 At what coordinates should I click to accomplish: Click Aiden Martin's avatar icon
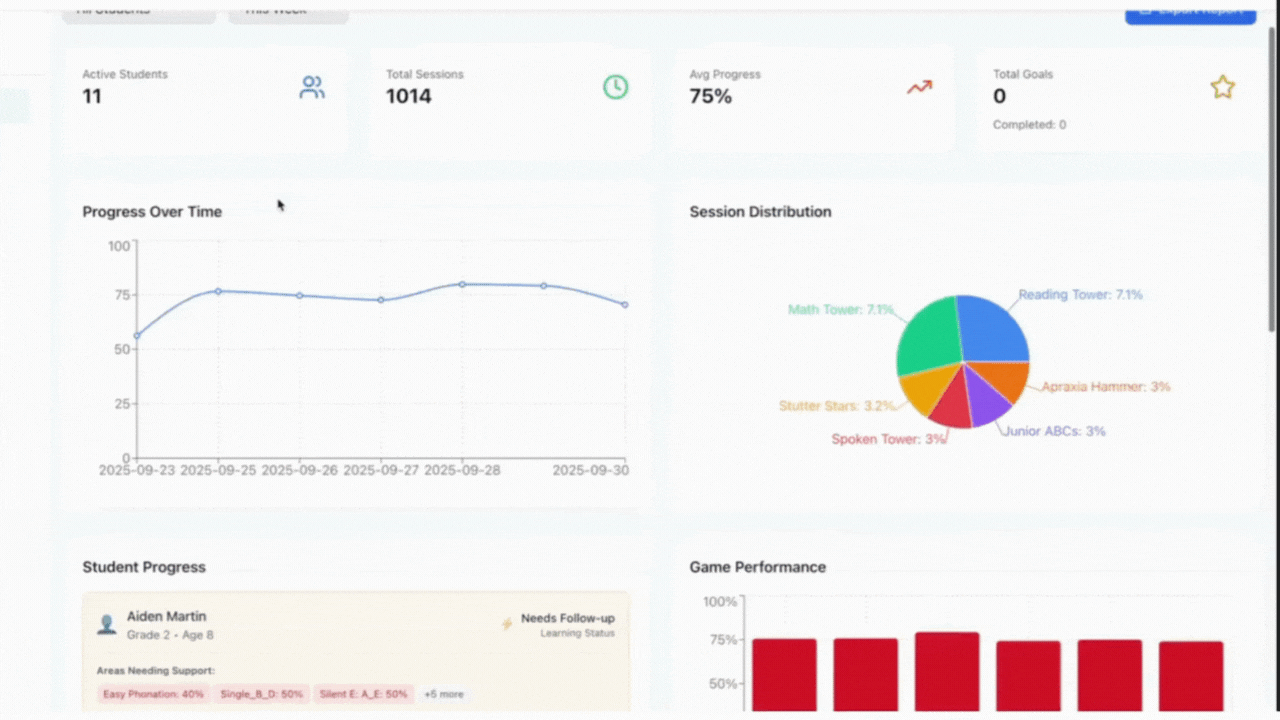106,624
